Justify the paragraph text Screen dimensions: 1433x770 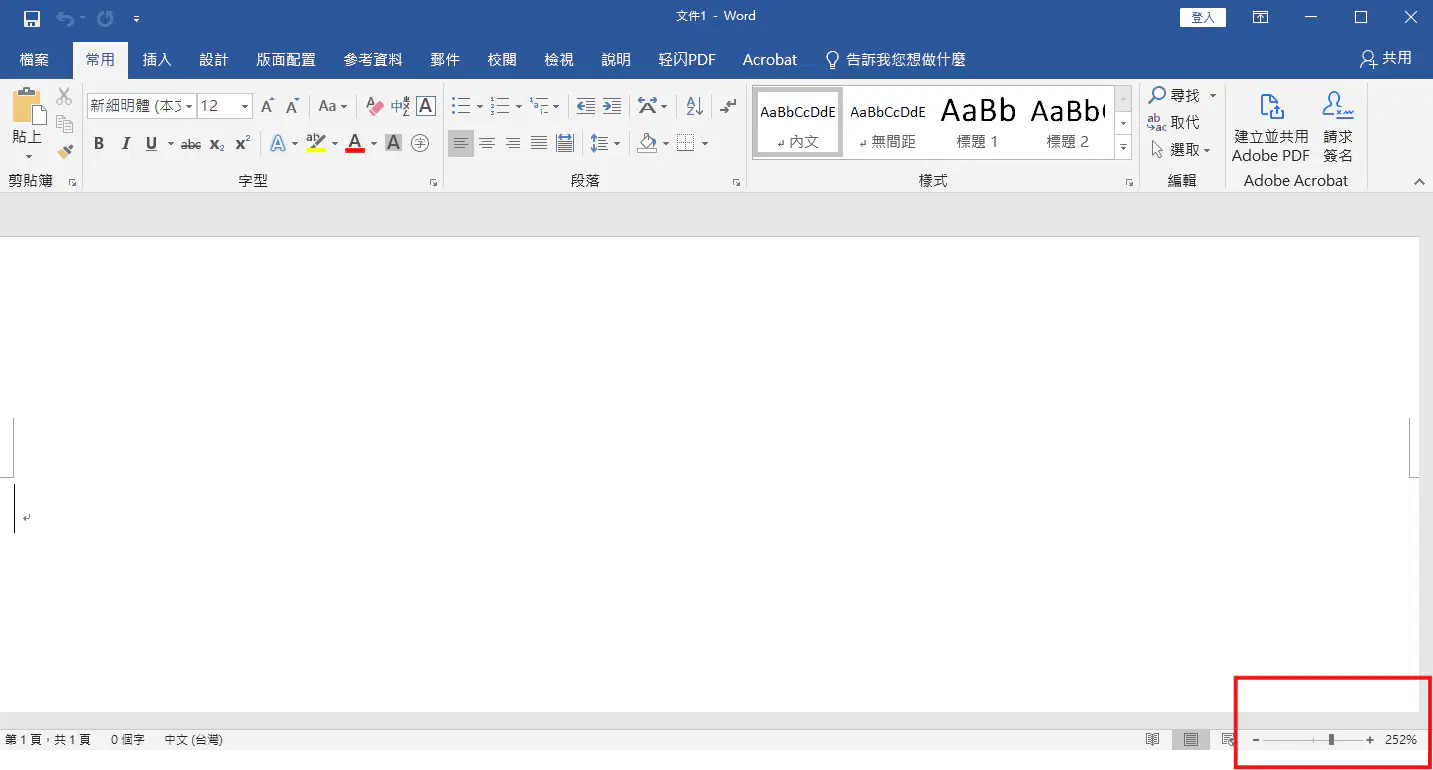(539, 144)
